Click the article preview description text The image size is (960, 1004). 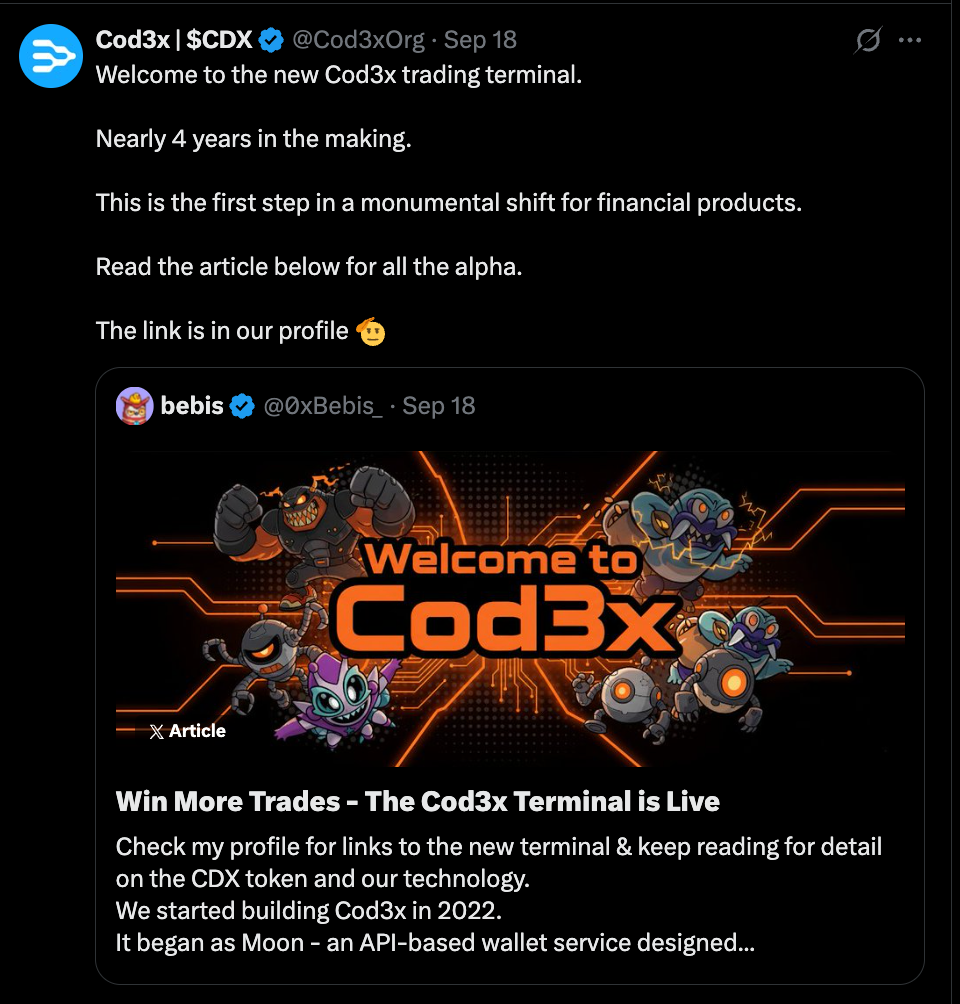coord(499,895)
